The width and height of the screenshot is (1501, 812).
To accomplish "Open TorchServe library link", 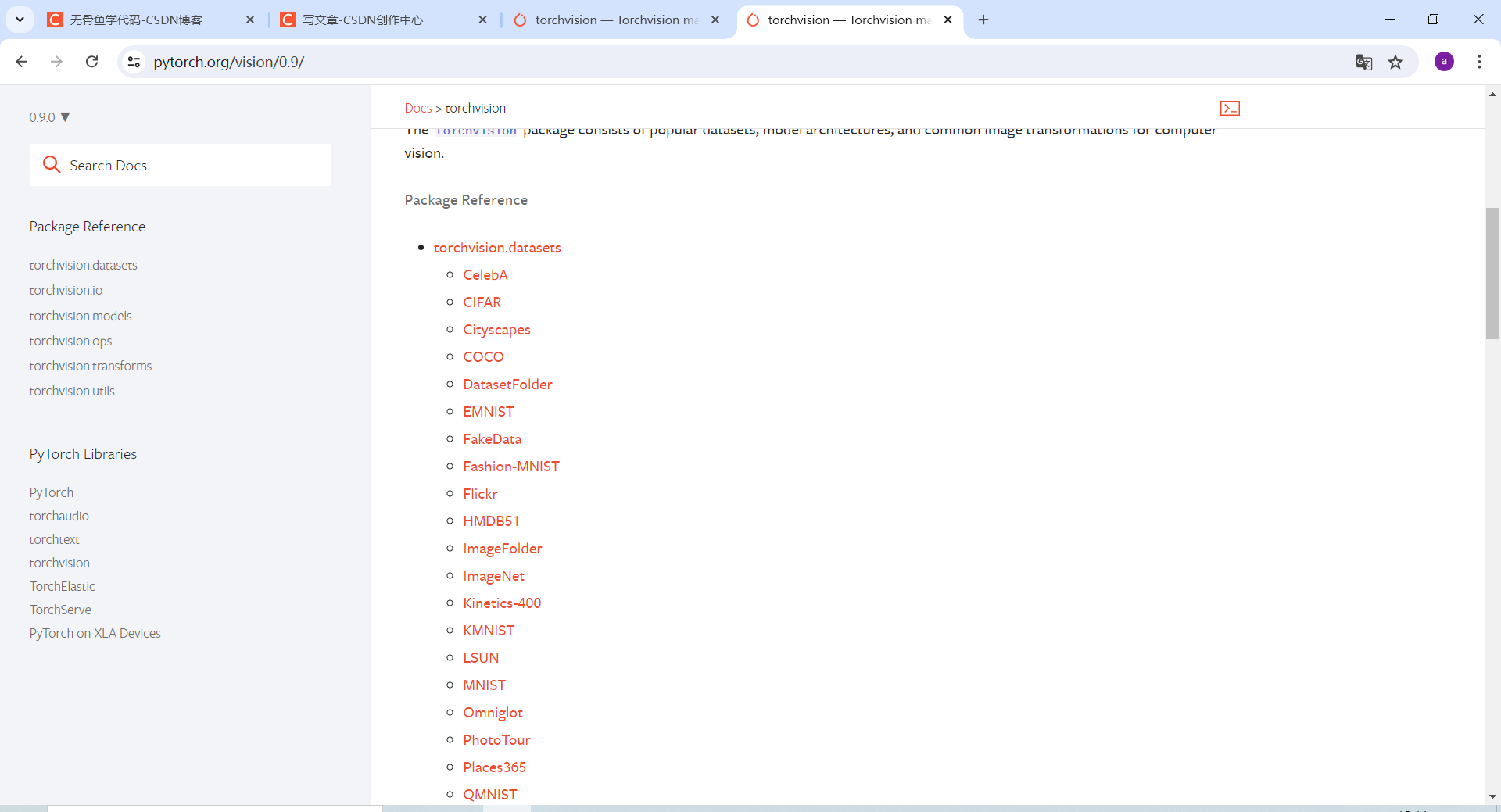I will (60, 610).
